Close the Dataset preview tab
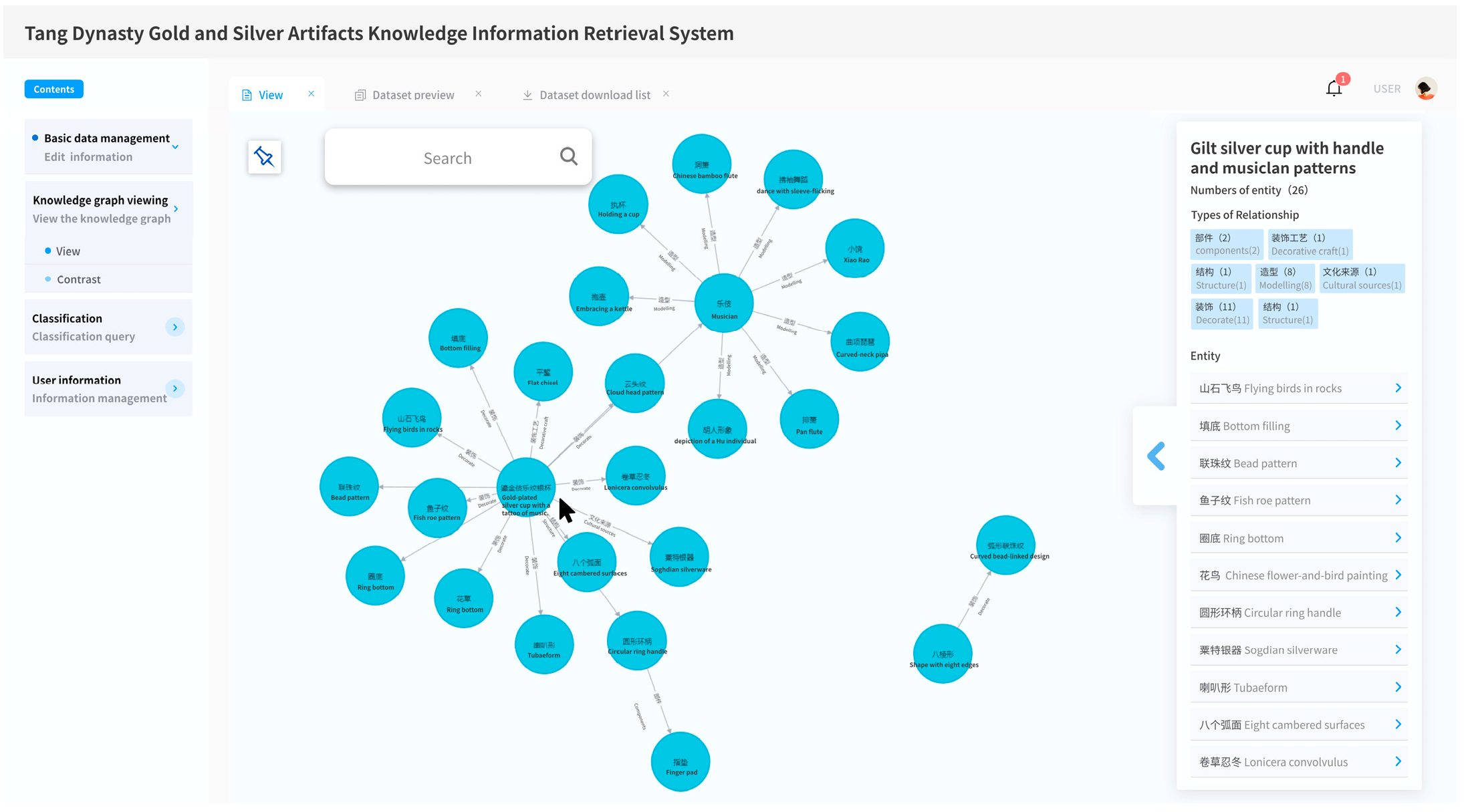The image size is (1464, 812). 479,94
